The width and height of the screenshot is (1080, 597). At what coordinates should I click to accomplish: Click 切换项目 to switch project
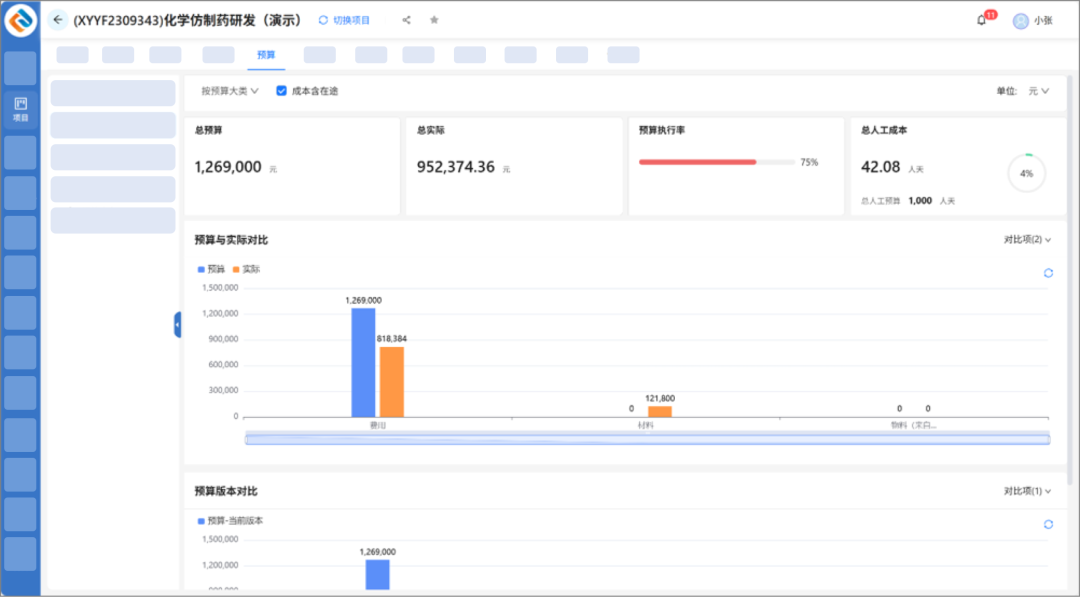click(x=344, y=20)
